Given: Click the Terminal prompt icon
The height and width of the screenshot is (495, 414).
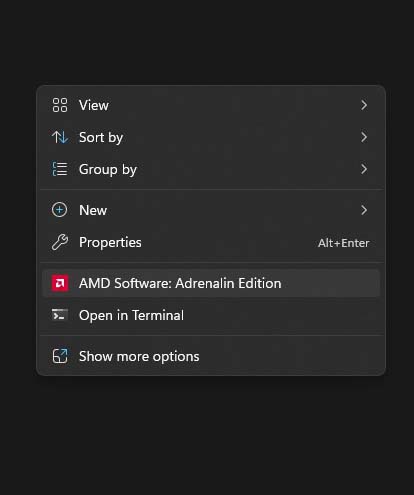Looking at the screenshot, I should [x=60, y=315].
